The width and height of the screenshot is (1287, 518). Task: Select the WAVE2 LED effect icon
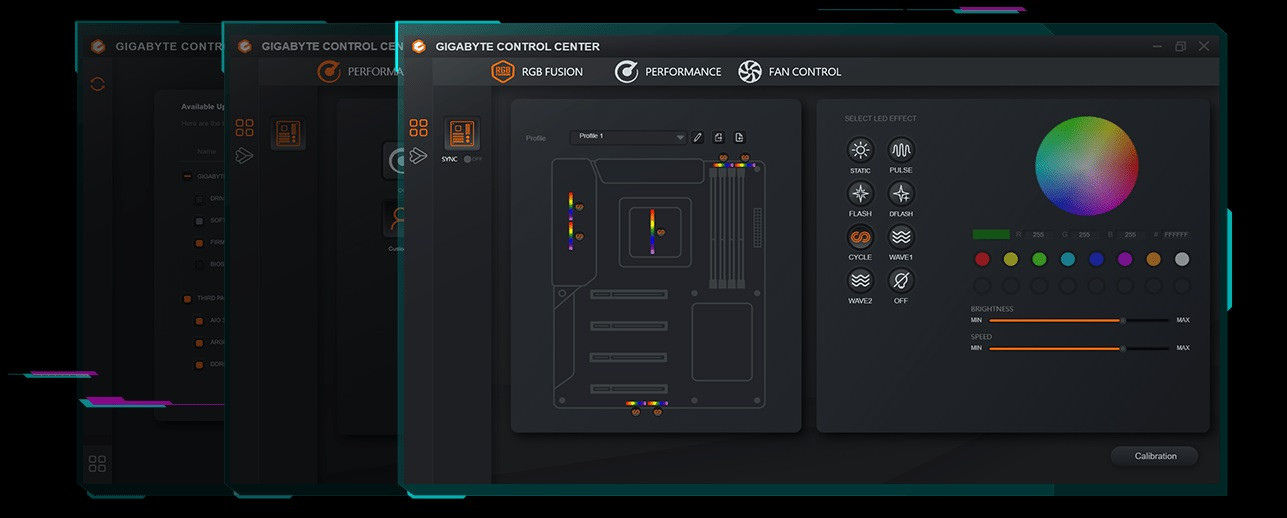[860, 281]
